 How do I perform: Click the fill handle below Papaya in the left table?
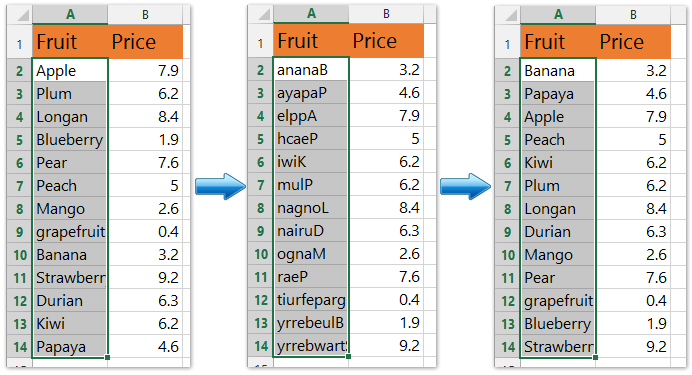point(107,357)
